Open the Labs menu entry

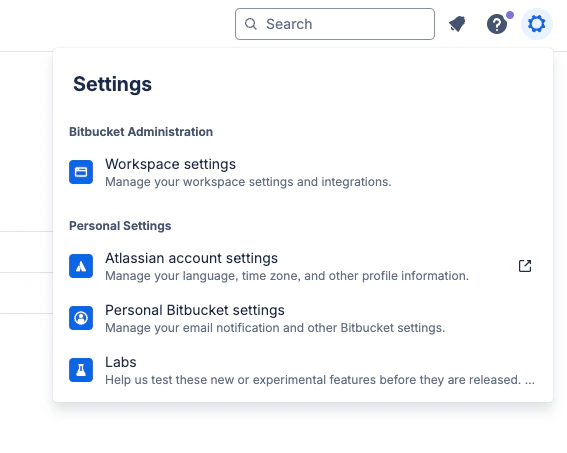point(303,371)
